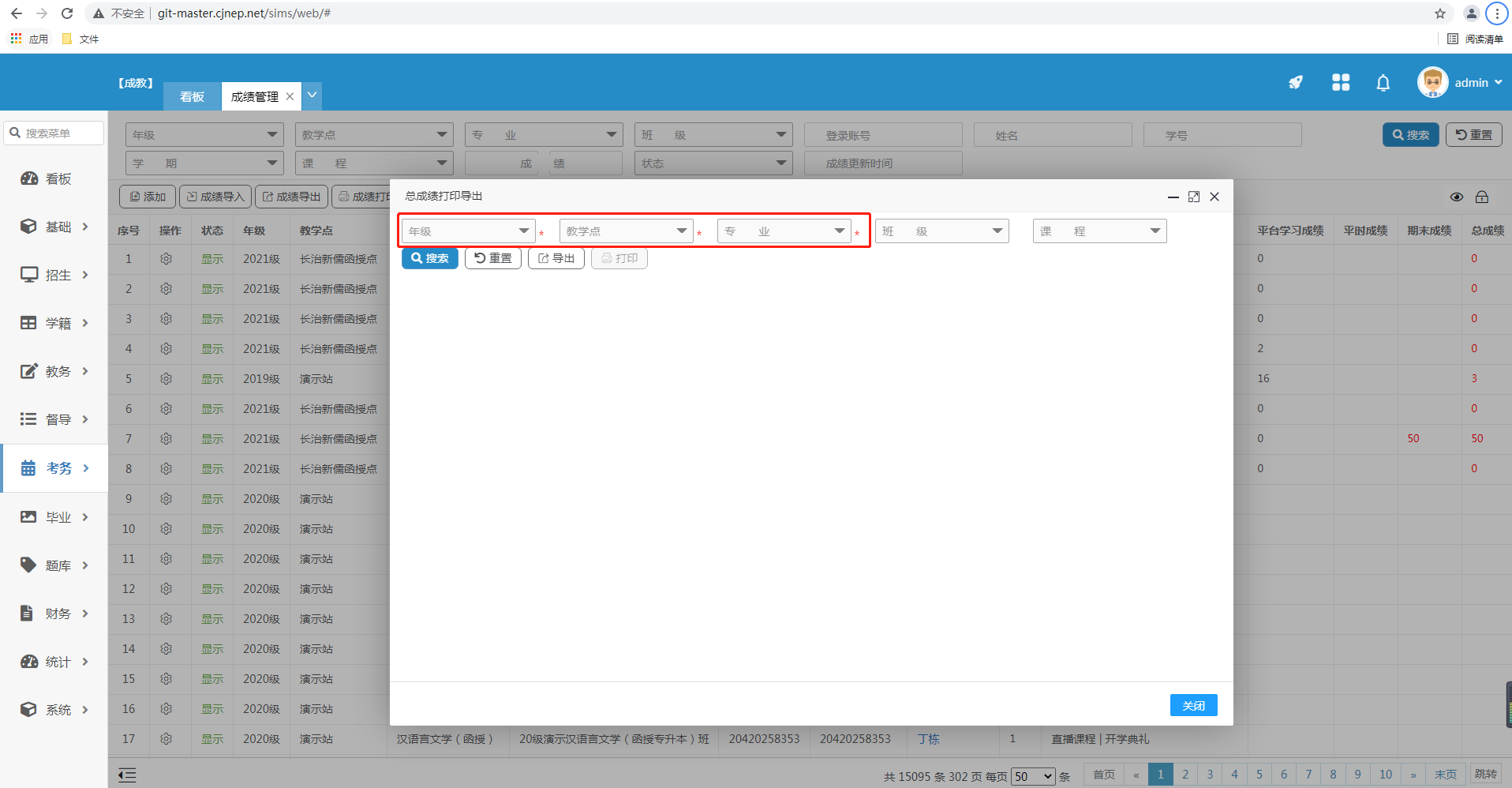Toggle column visibility with the eye icon

coord(1456,197)
